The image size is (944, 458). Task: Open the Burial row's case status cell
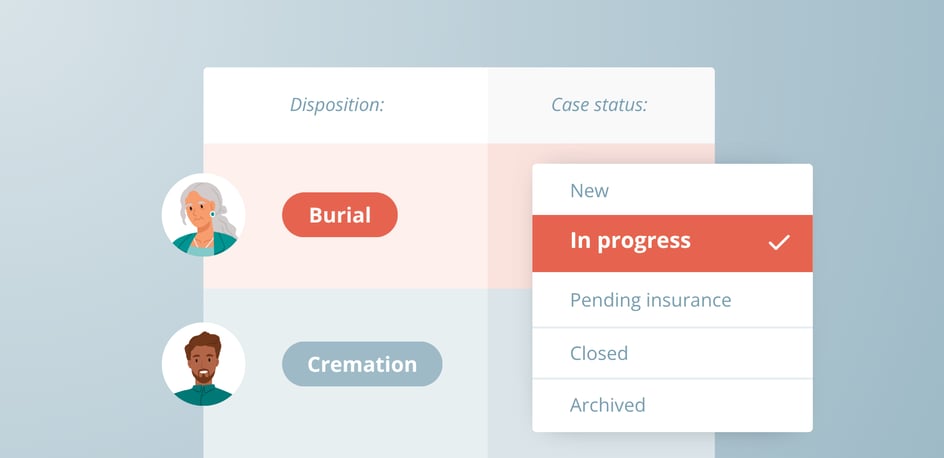pos(509,215)
